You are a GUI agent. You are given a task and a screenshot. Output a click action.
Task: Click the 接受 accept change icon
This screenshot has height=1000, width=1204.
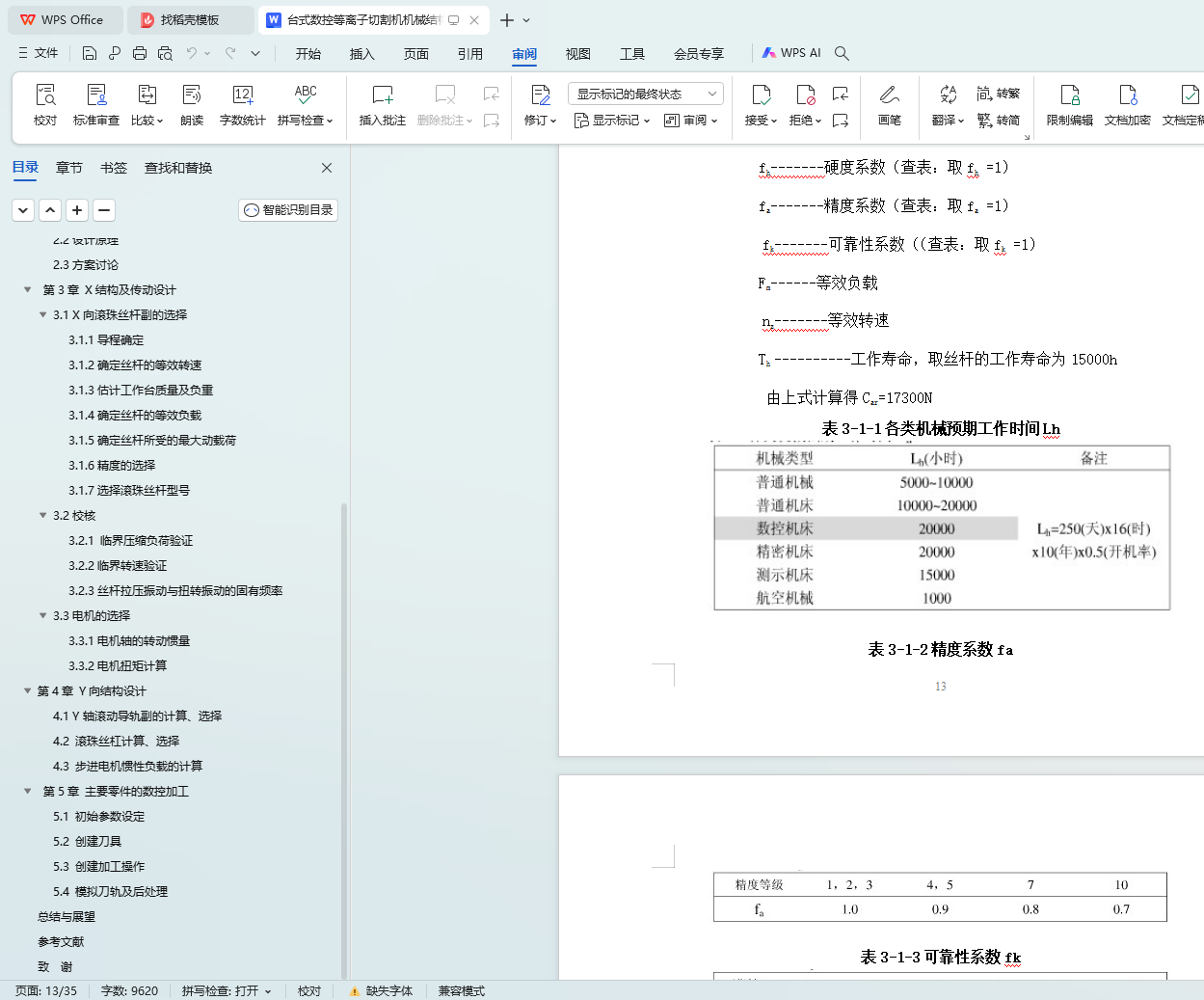click(x=762, y=95)
